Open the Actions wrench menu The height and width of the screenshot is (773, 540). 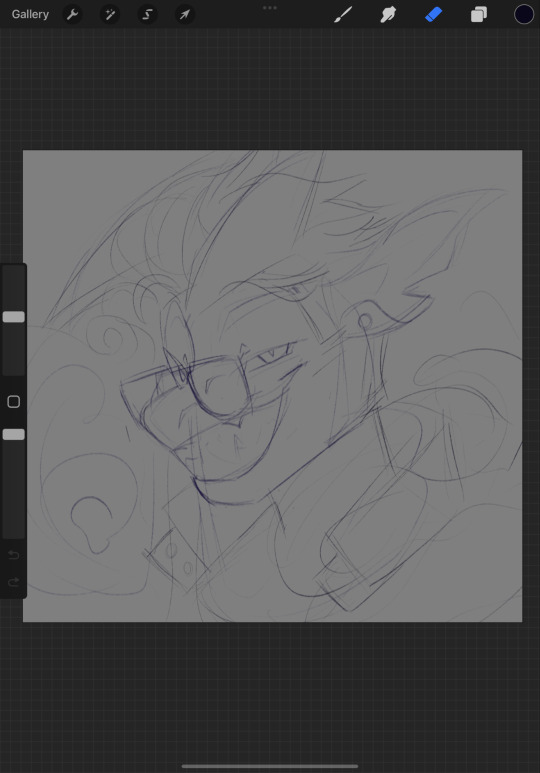tap(72, 14)
